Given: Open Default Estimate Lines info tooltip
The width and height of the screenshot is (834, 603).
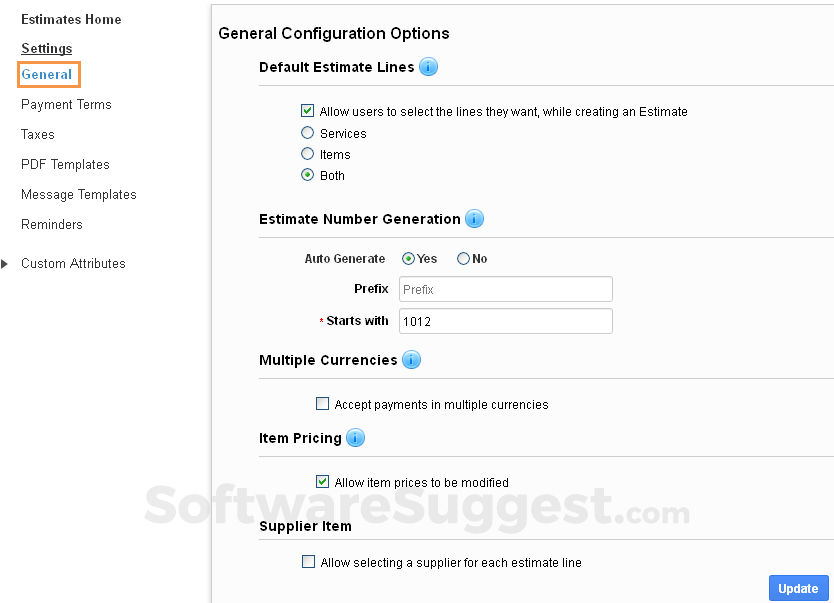Looking at the screenshot, I should (428, 67).
